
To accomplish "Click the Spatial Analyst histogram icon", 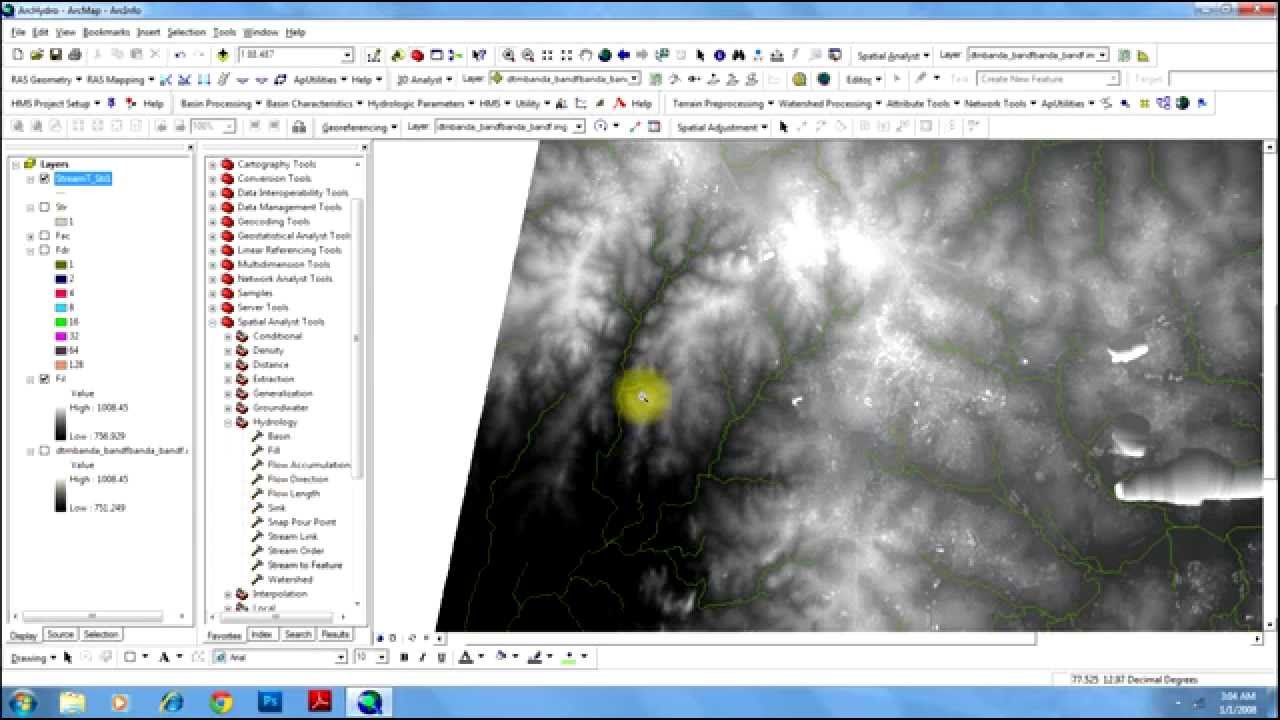I will click(1143, 55).
